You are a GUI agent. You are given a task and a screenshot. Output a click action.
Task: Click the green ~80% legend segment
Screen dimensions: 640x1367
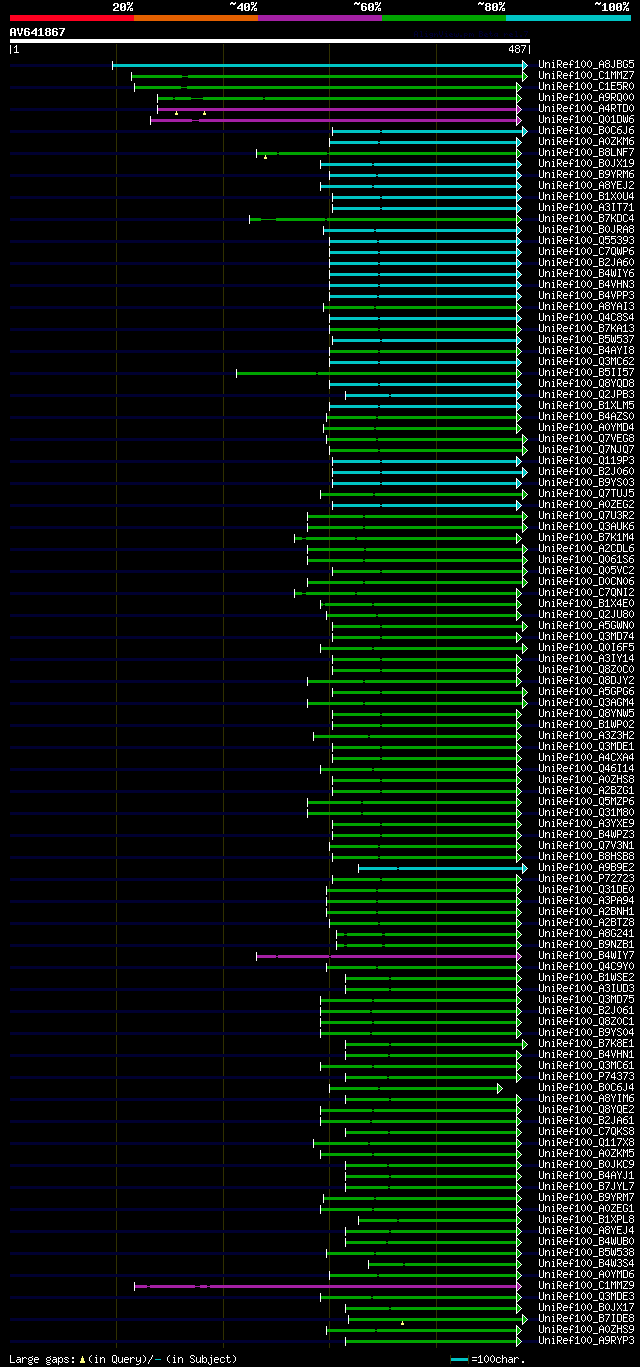[x=443, y=18]
